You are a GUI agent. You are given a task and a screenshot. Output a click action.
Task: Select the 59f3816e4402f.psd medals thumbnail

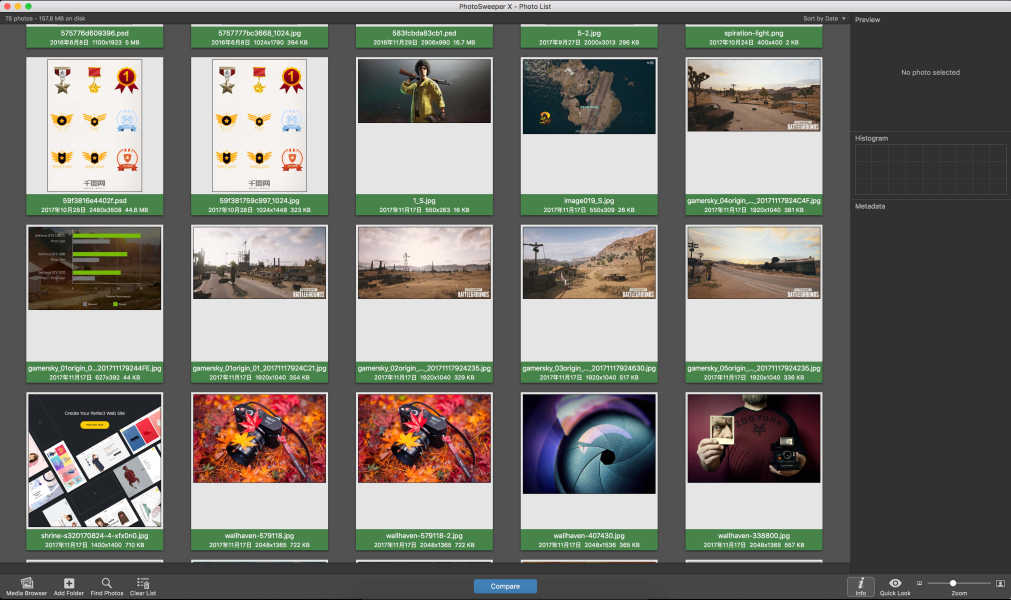pos(95,125)
